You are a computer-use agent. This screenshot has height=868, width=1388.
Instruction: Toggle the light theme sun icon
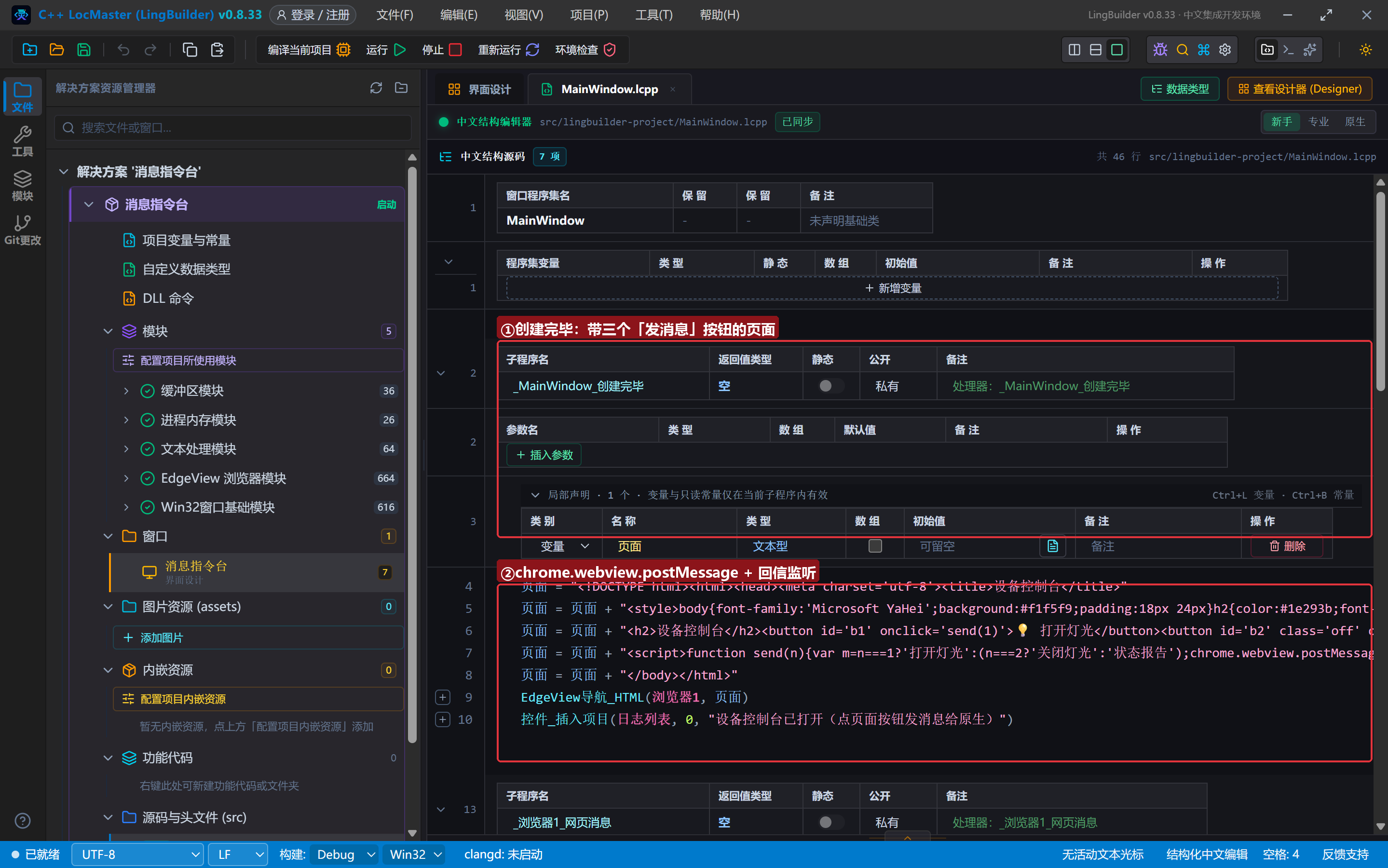pos(1366,50)
